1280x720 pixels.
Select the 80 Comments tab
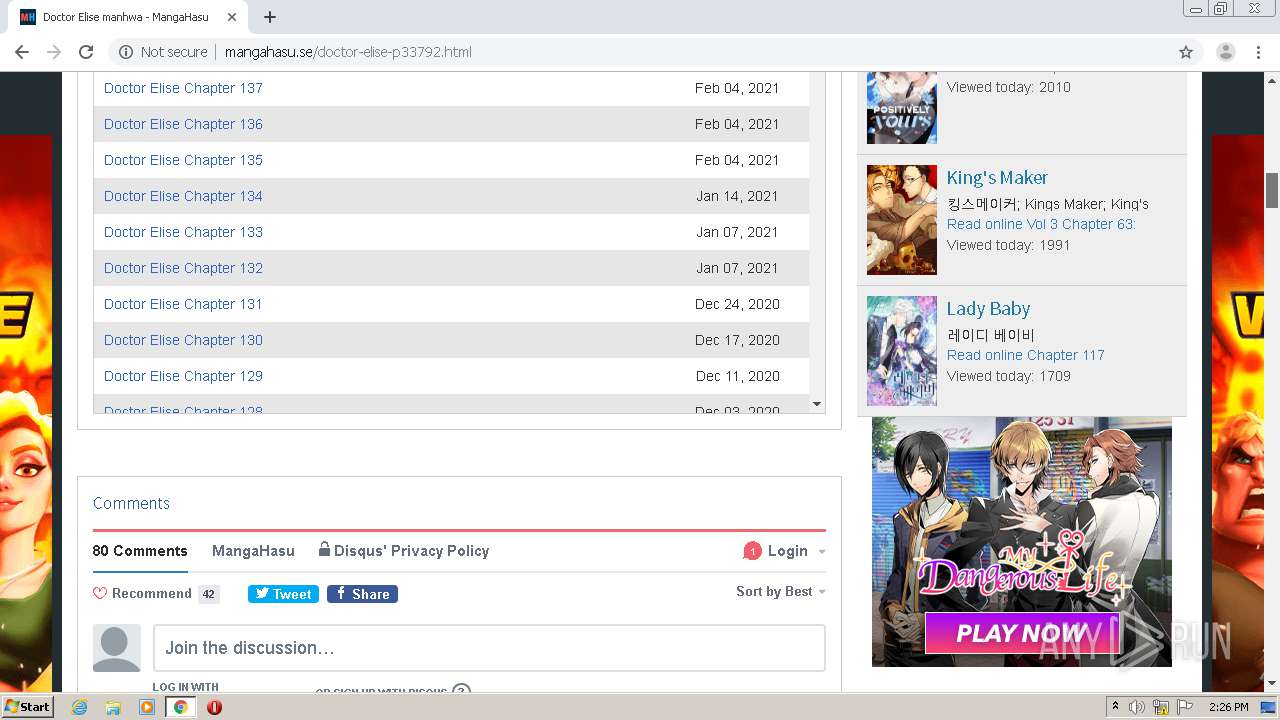coord(140,551)
